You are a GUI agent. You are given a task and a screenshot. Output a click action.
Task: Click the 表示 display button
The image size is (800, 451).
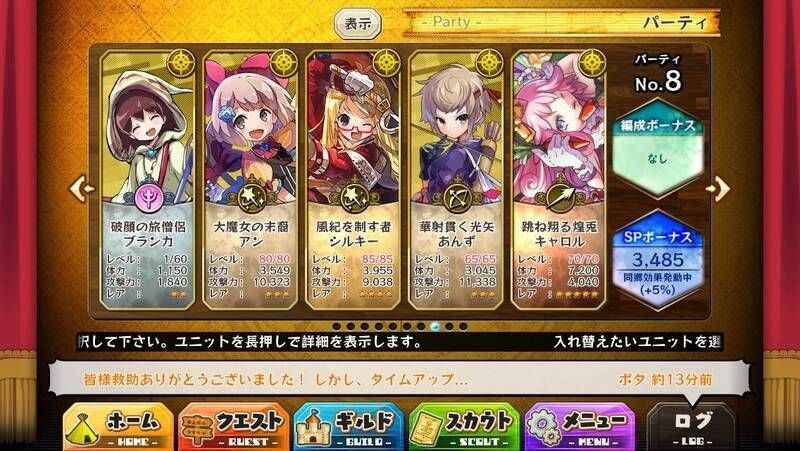pyautogui.click(x=358, y=24)
